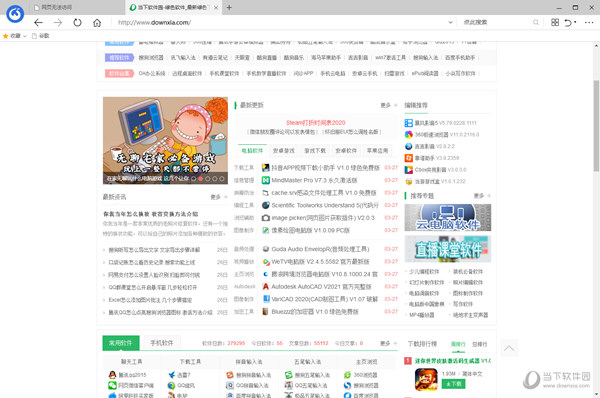Expand the address bar history dropdown
Screen dimensions: 600x398
pos(450,23)
